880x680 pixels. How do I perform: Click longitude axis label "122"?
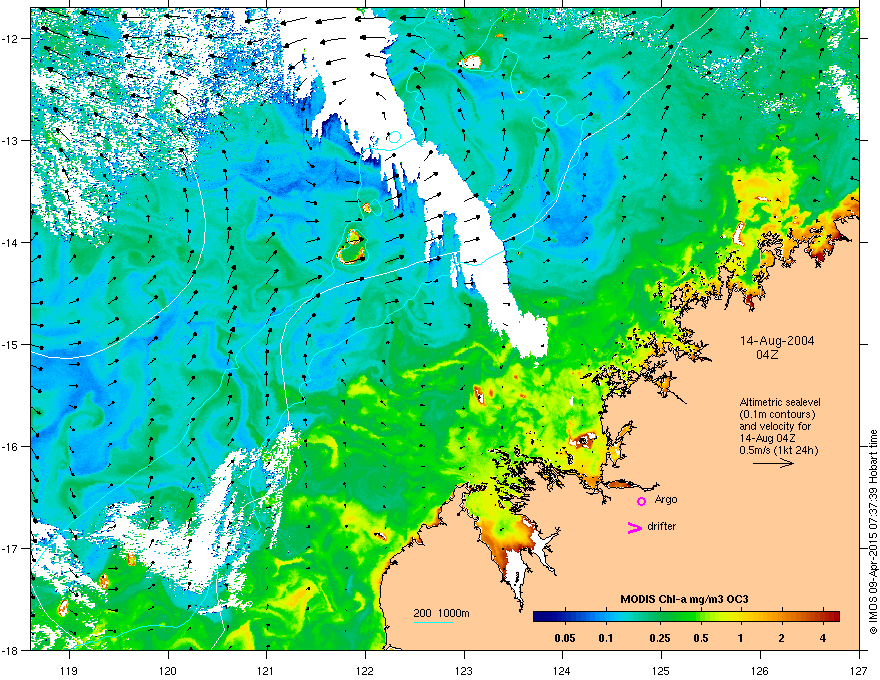click(365, 670)
